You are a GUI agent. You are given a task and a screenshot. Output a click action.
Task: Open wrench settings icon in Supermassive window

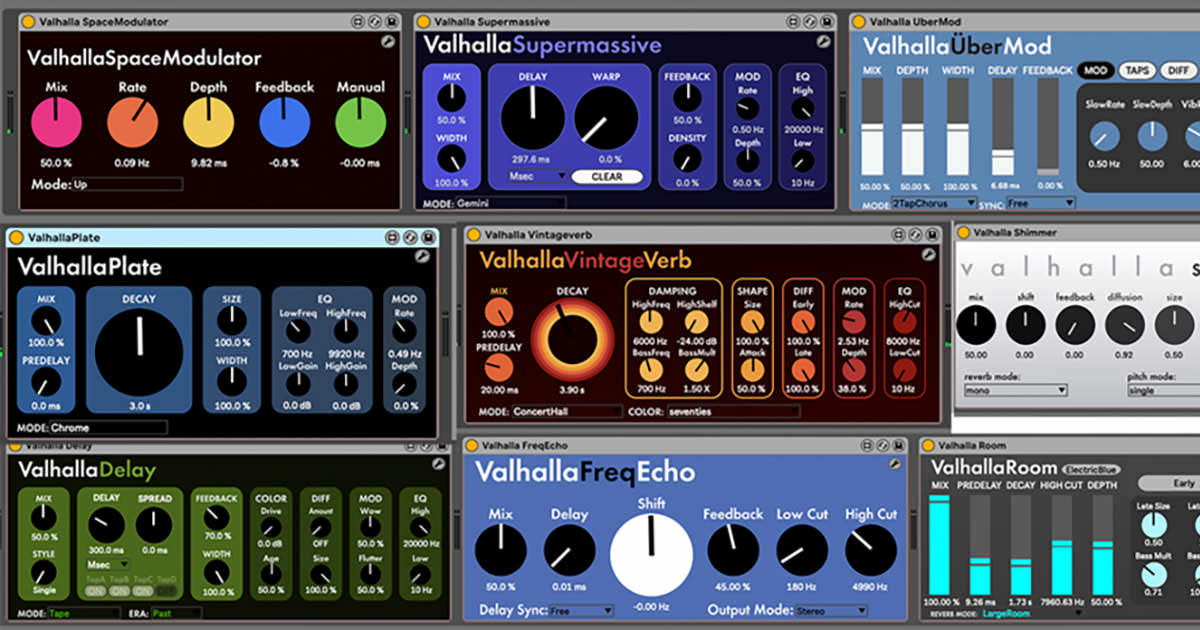pyautogui.click(x=823, y=42)
